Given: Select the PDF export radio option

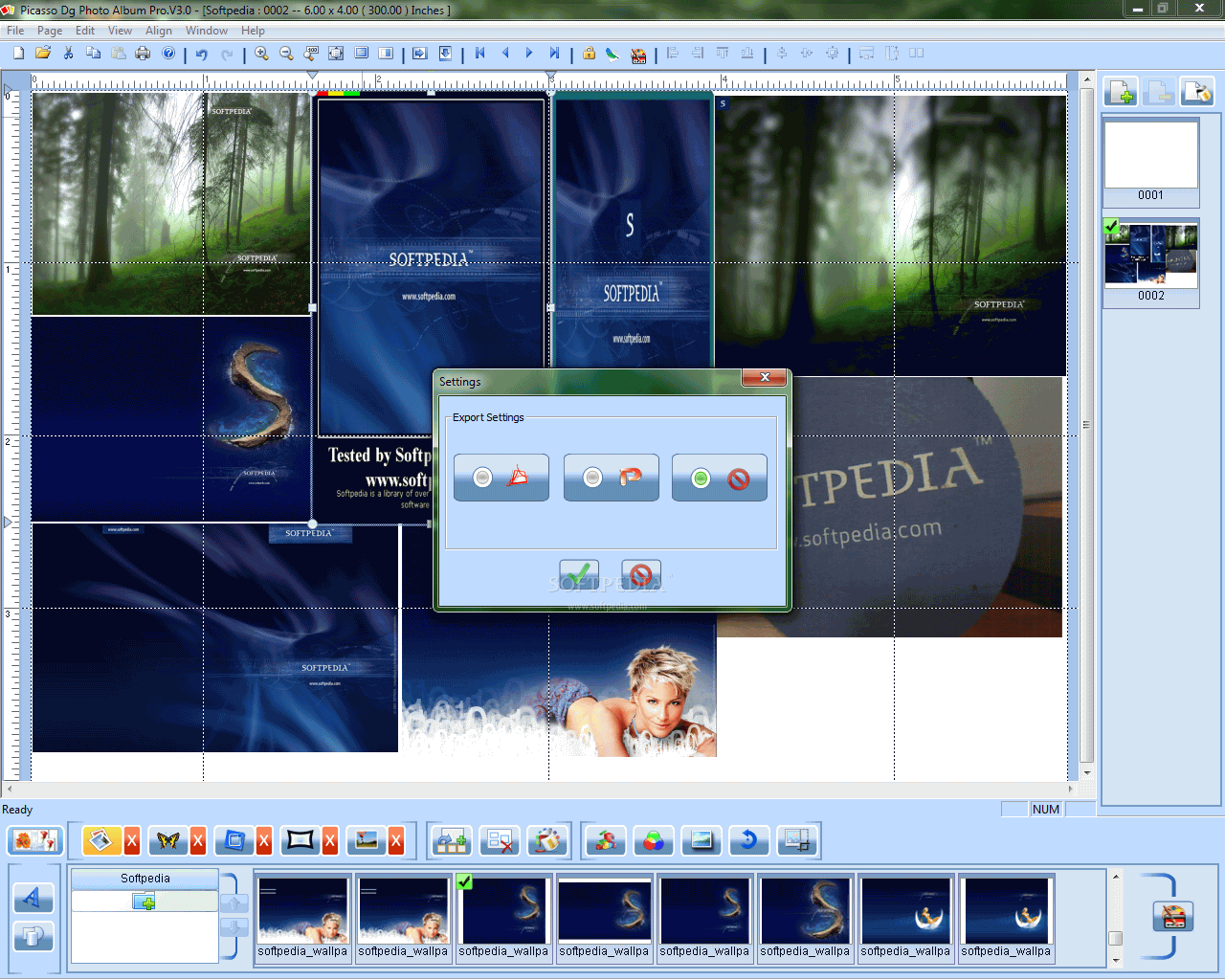Looking at the screenshot, I should point(501,478).
